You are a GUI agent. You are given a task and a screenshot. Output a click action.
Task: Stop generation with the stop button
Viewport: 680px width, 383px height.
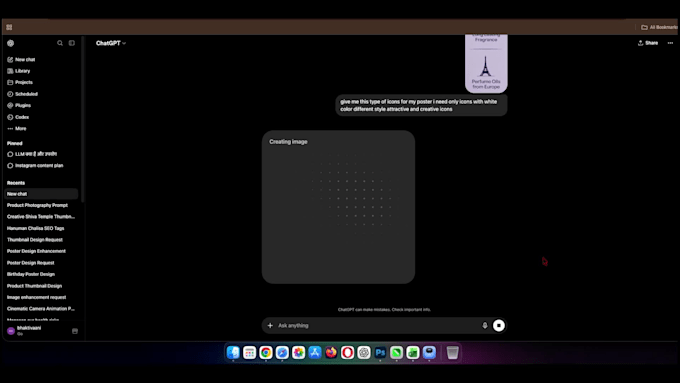(x=499, y=325)
